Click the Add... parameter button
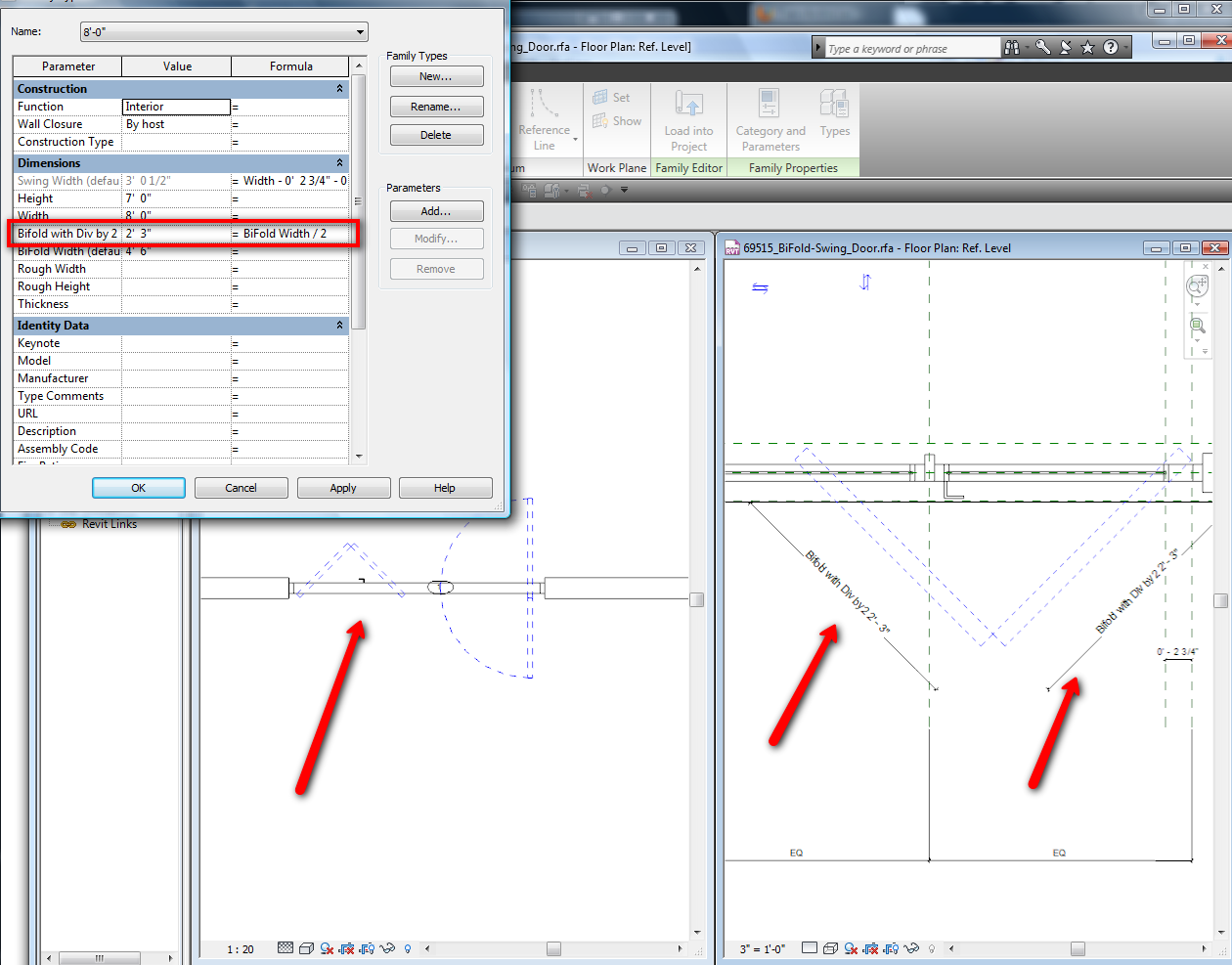This screenshot has width=1232, height=965. (x=436, y=211)
